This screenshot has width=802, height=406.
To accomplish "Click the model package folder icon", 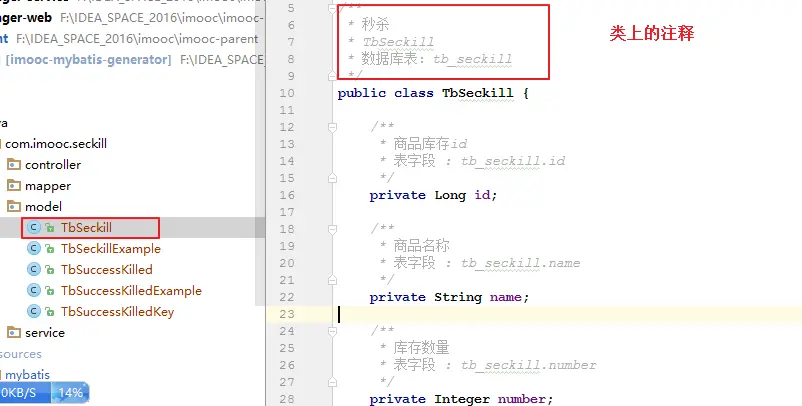I will [14, 206].
